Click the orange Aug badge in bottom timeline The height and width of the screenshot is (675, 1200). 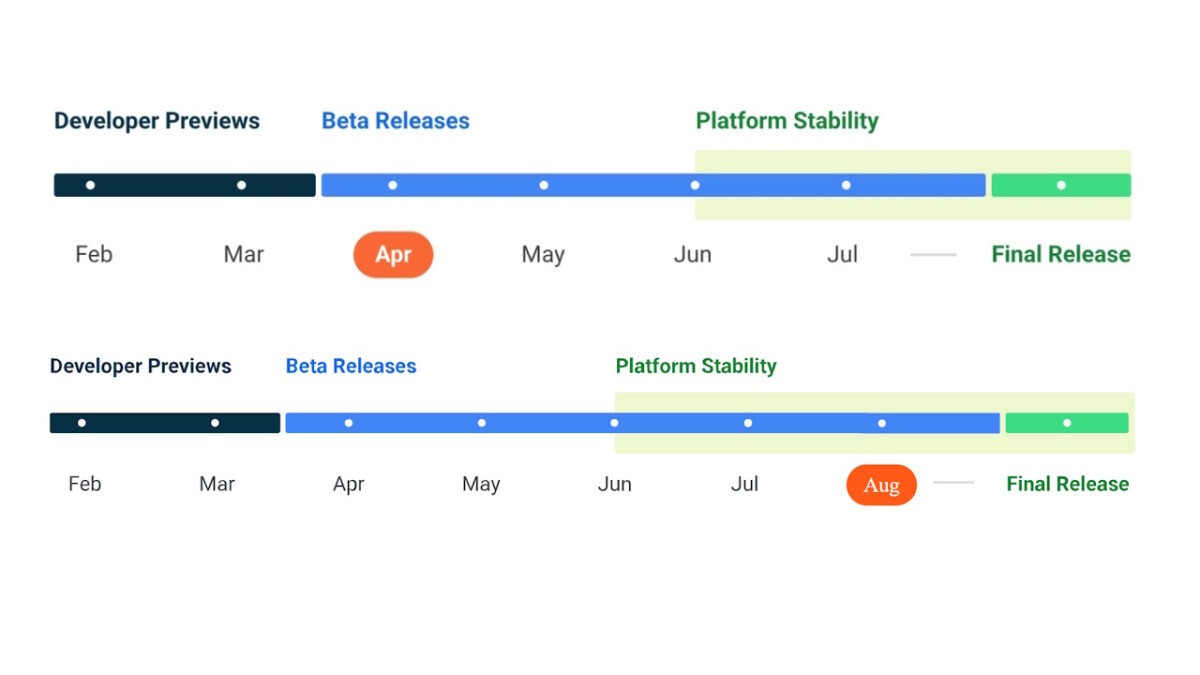click(881, 485)
